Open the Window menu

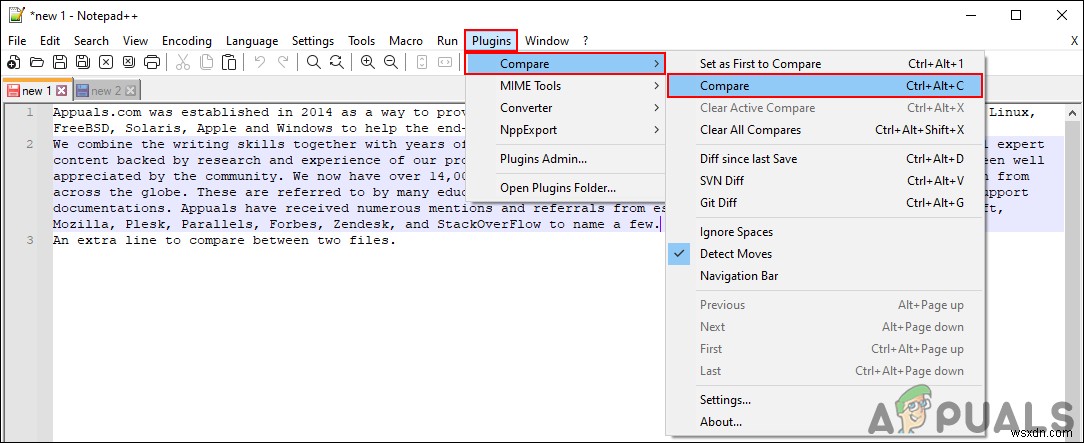point(547,41)
